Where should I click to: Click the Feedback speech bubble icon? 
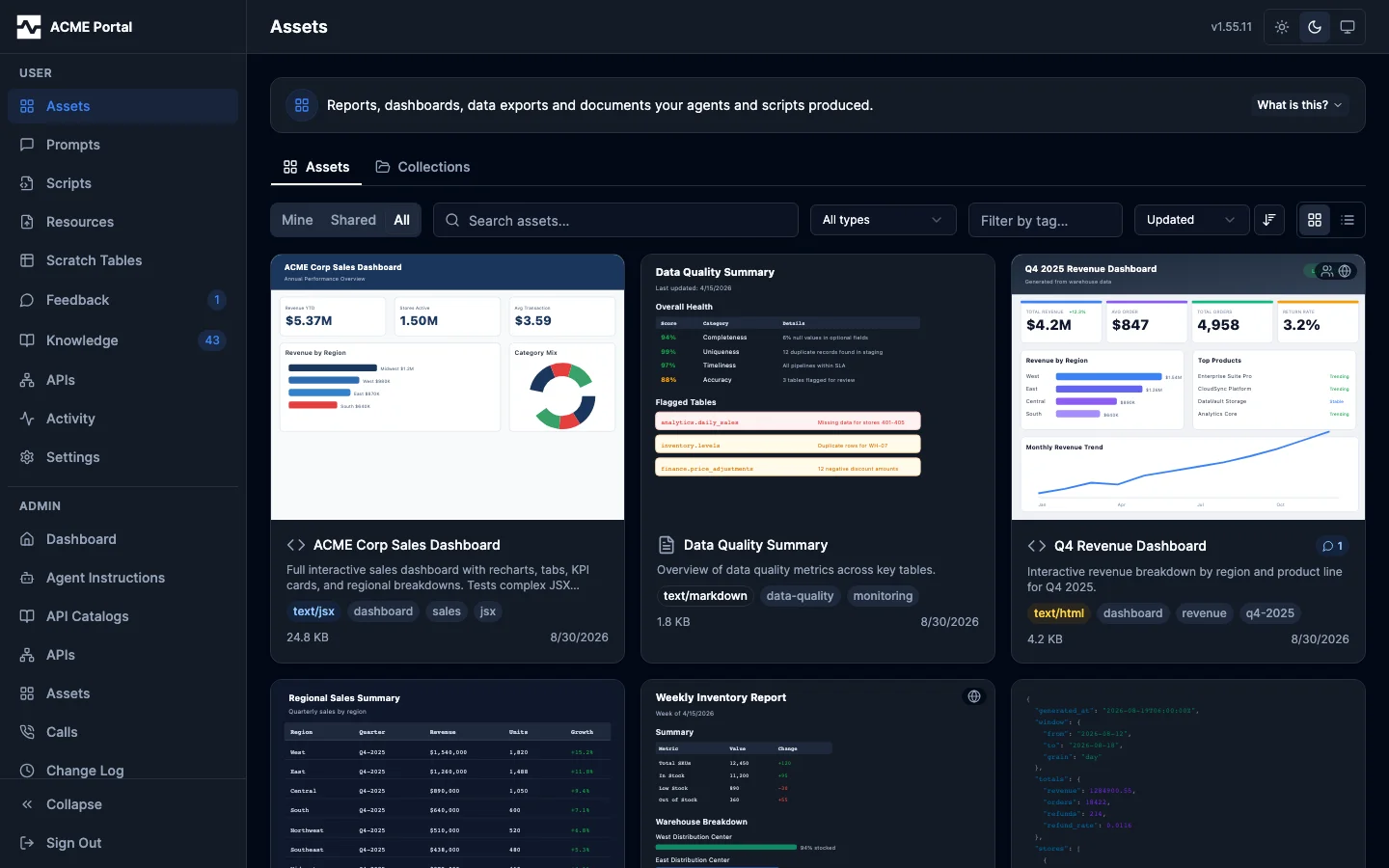pyautogui.click(x=27, y=300)
